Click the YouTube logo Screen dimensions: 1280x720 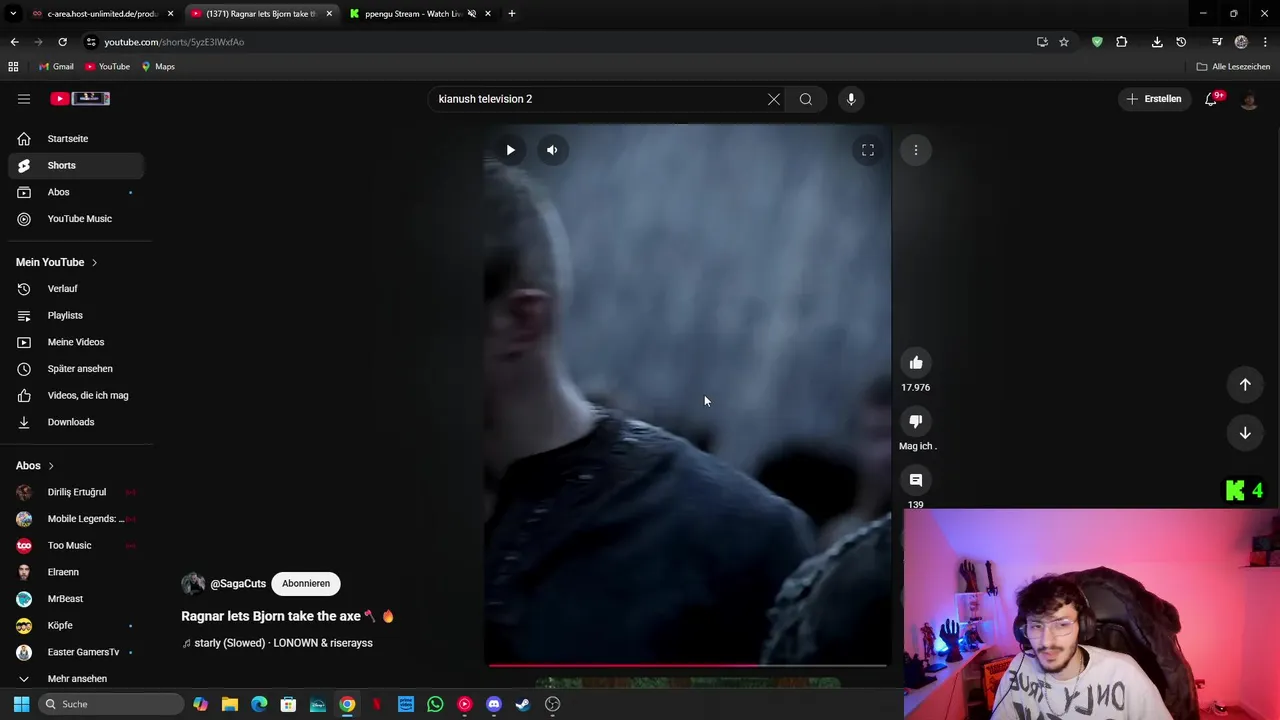[80, 99]
